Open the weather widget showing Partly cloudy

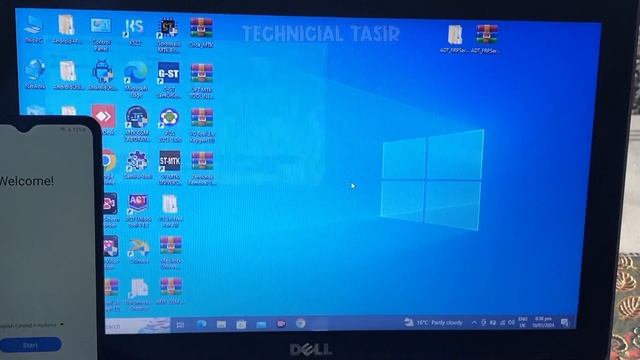point(433,322)
